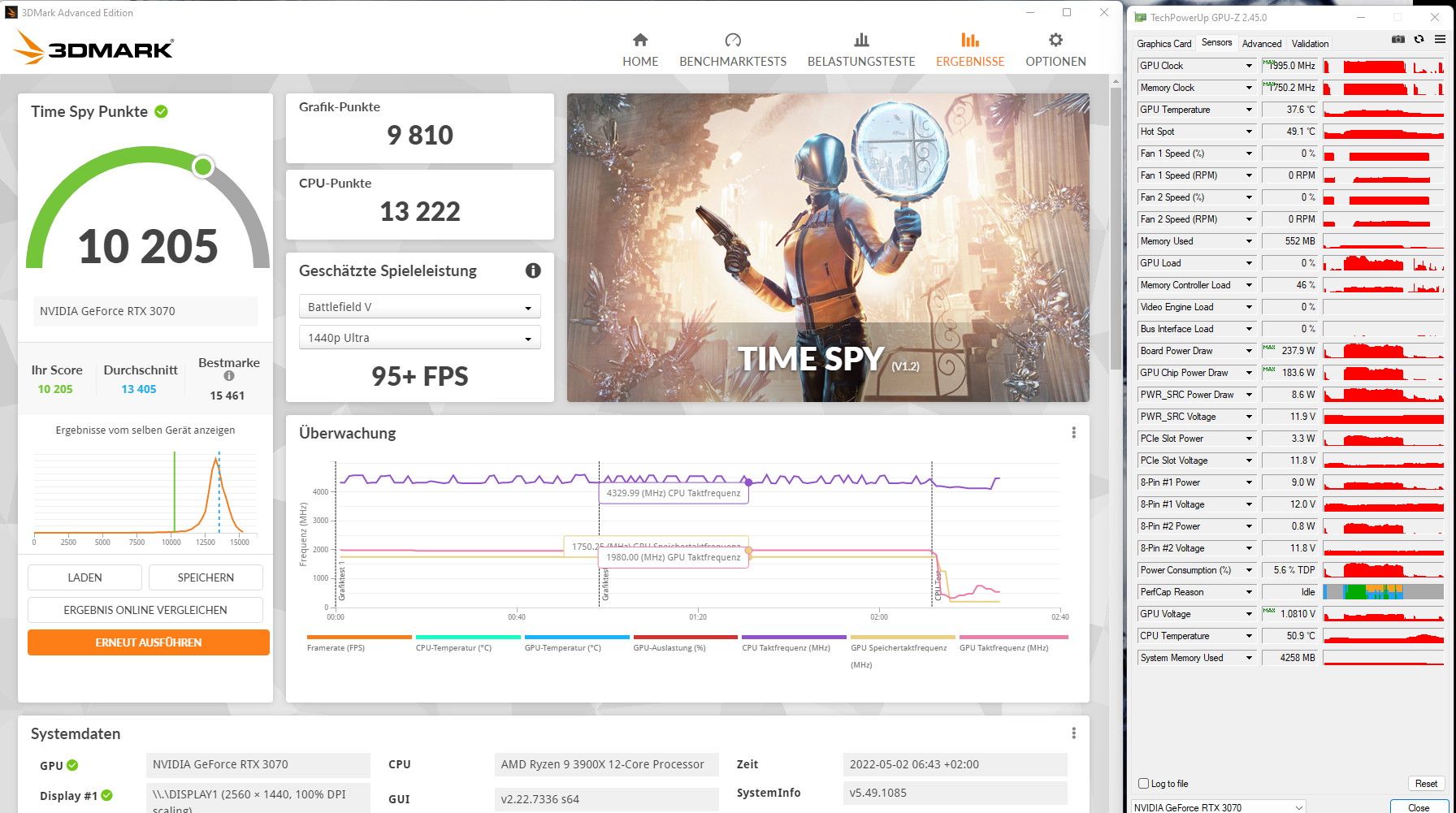The height and width of the screenshot is (813, 1456).
Task: Click LADEN button
Action: tap(84, 577)
